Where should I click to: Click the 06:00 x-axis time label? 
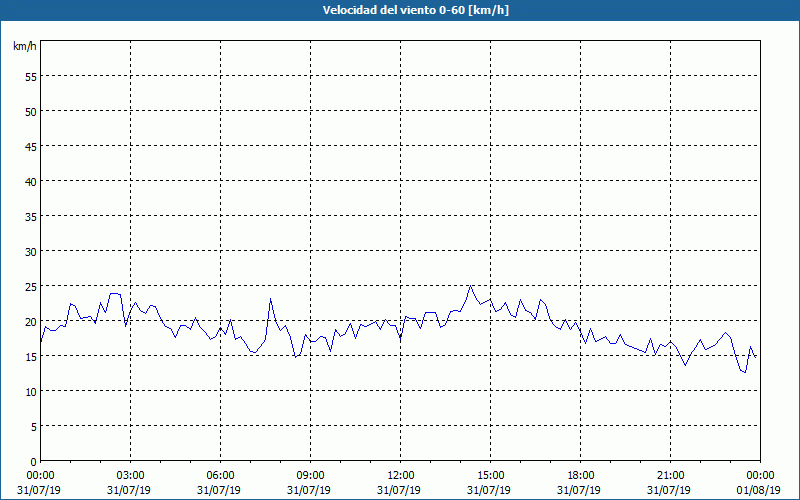(220, 476)
